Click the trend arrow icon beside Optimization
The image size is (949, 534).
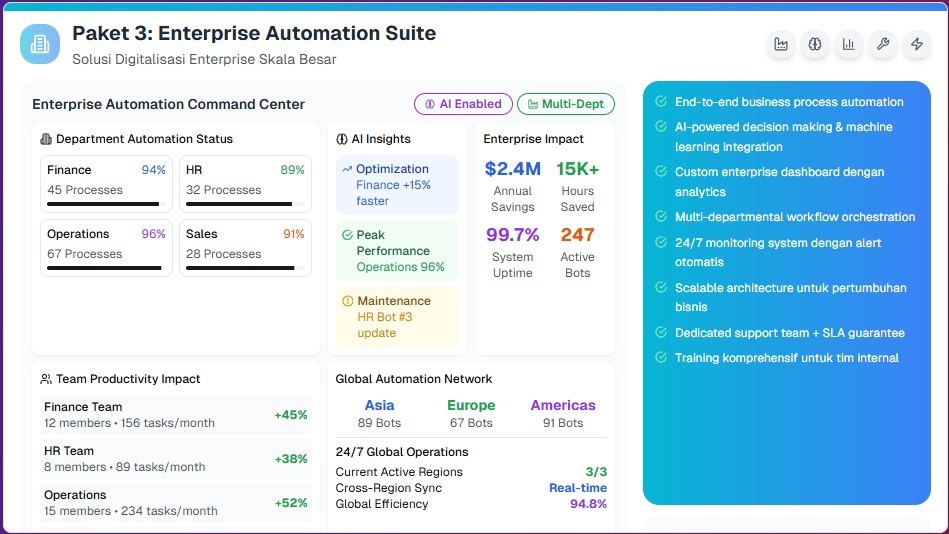pos(347,169)
